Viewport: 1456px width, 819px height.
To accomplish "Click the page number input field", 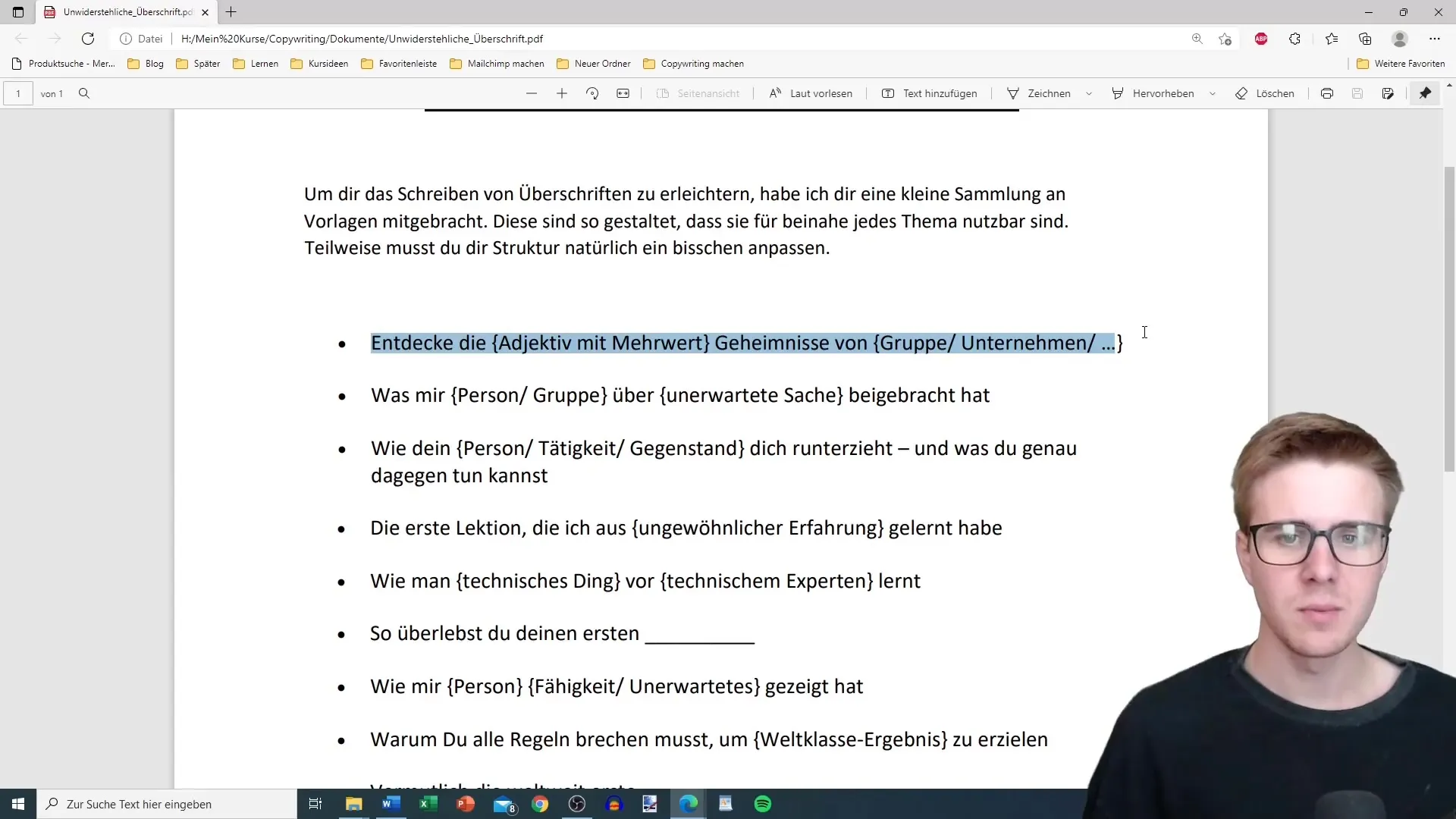I will point(18,93).
